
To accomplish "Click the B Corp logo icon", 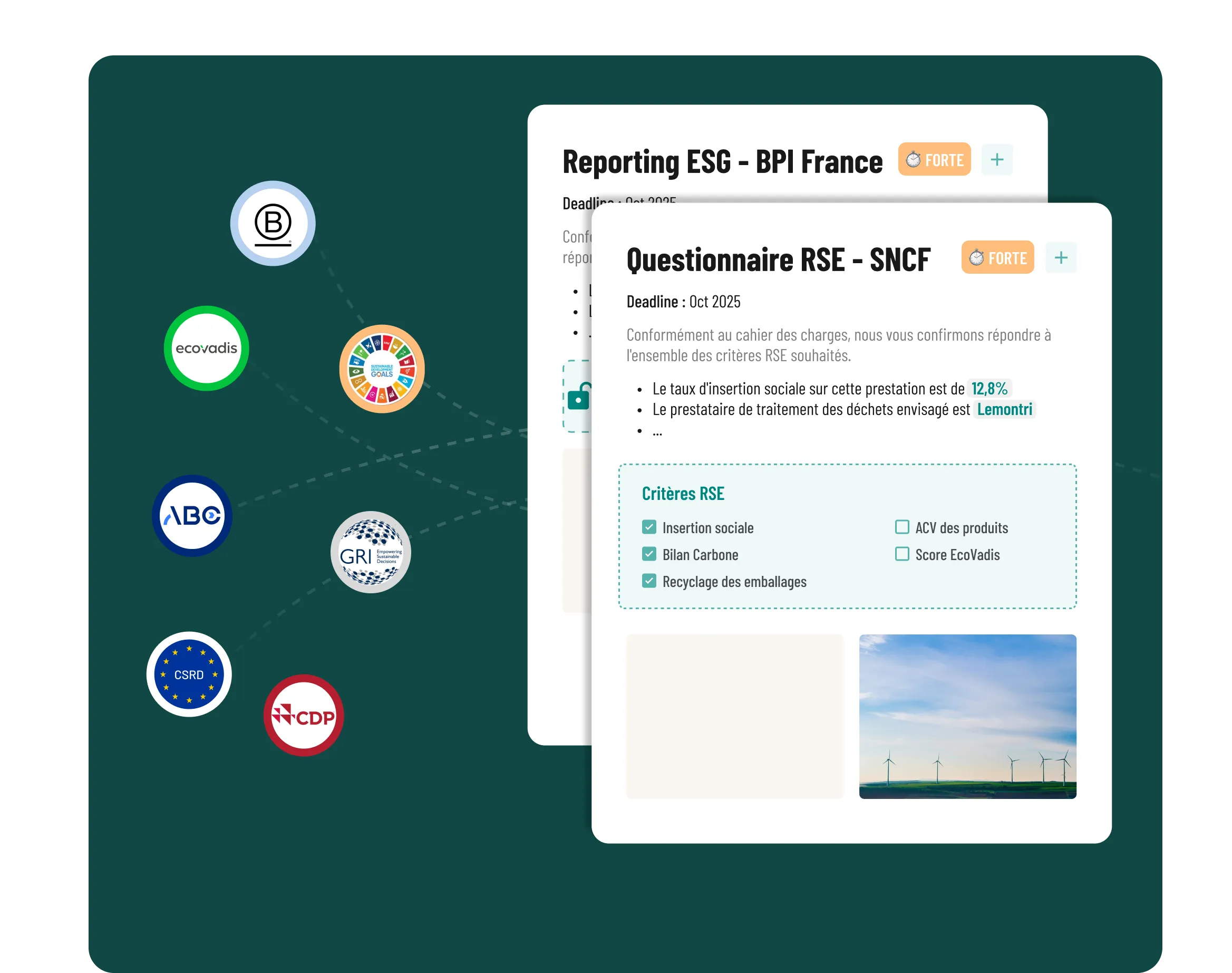I will pyautogui.click(x=273, y=223).
